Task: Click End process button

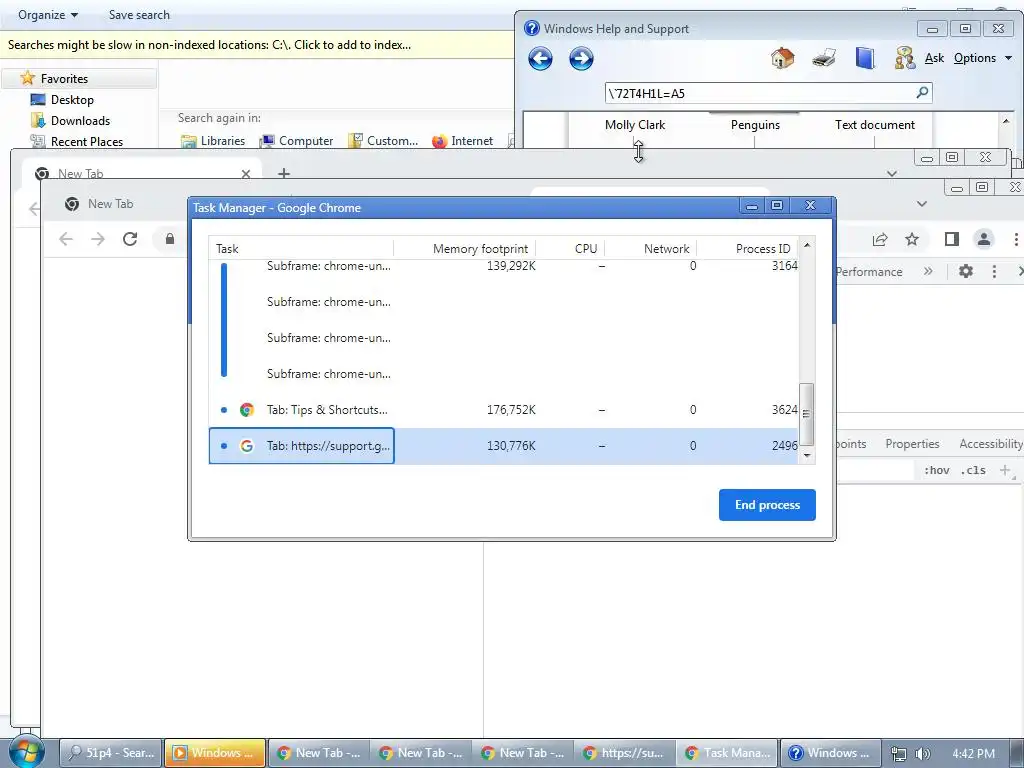Action: point(767,505)
